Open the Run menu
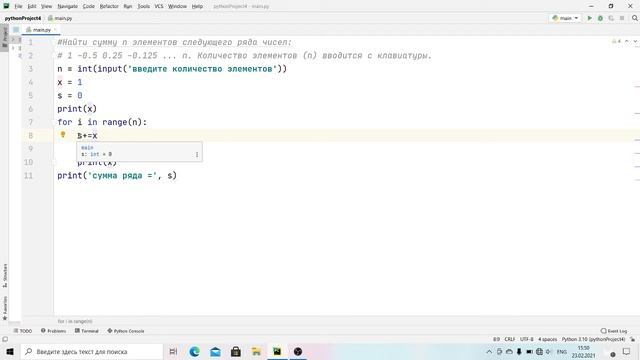 pyautogui.click(x=128, y=6)
